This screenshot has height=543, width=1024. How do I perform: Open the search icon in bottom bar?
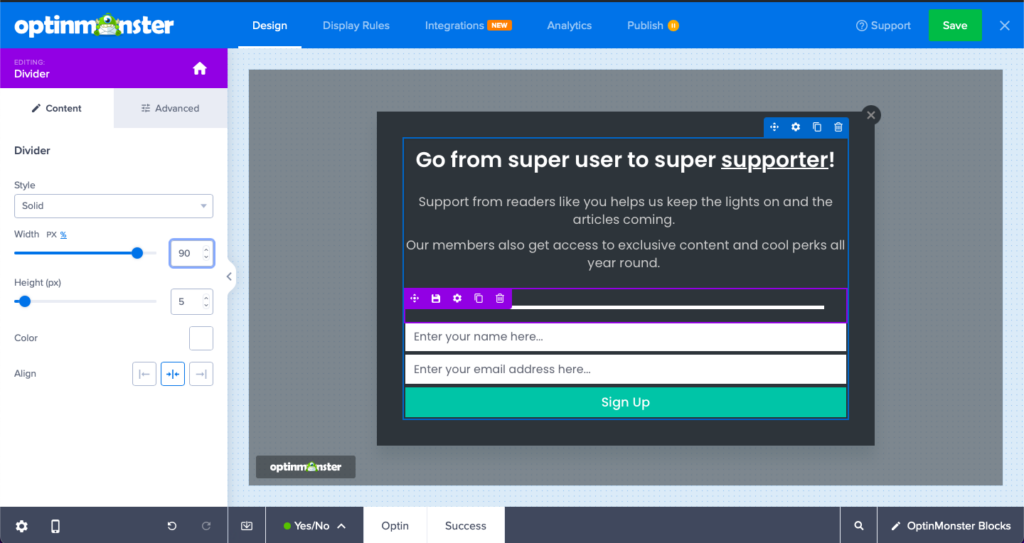858,526
